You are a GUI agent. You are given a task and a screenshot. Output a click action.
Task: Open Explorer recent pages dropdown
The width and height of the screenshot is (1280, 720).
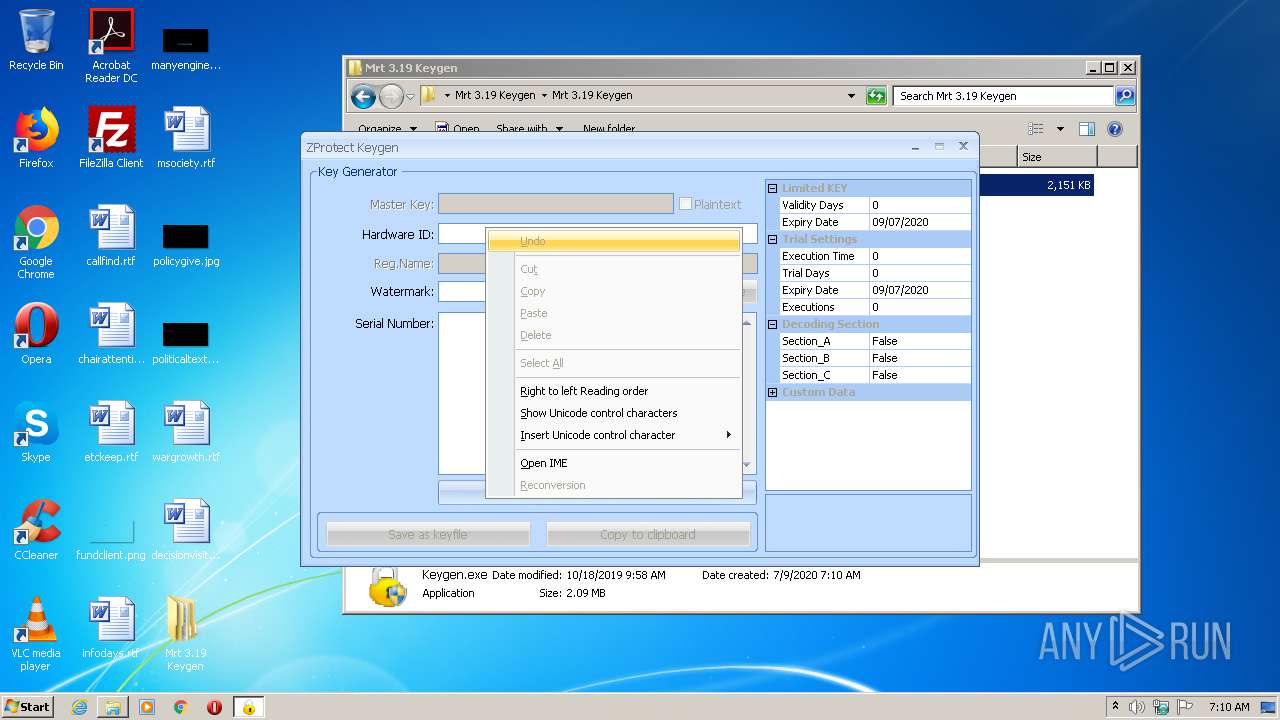click(410, 97)
